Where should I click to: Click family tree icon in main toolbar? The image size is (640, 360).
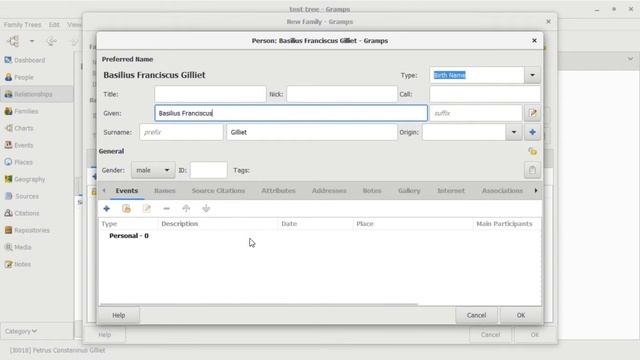pyautogui.click(x=13, y=41)
